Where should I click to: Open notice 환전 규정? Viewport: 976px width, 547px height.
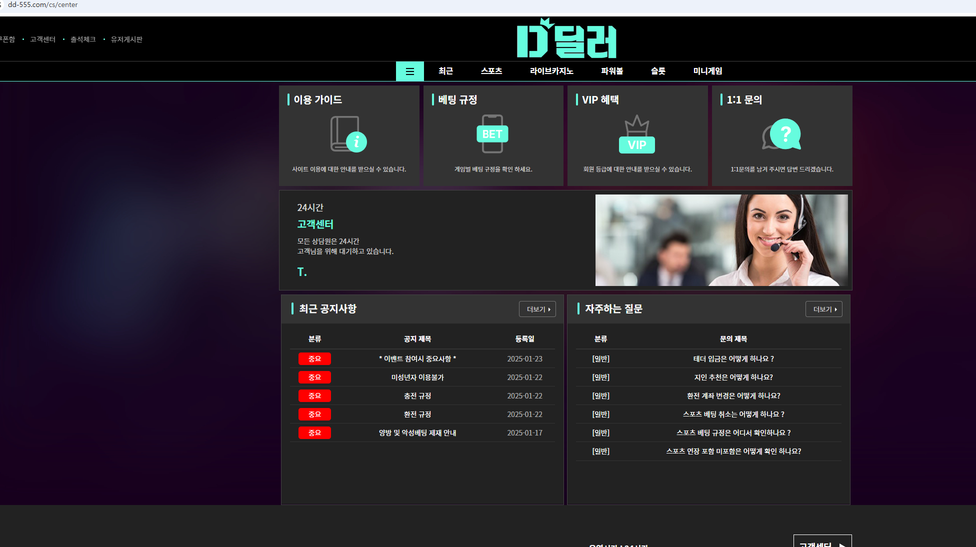click(x=417, y=414)
